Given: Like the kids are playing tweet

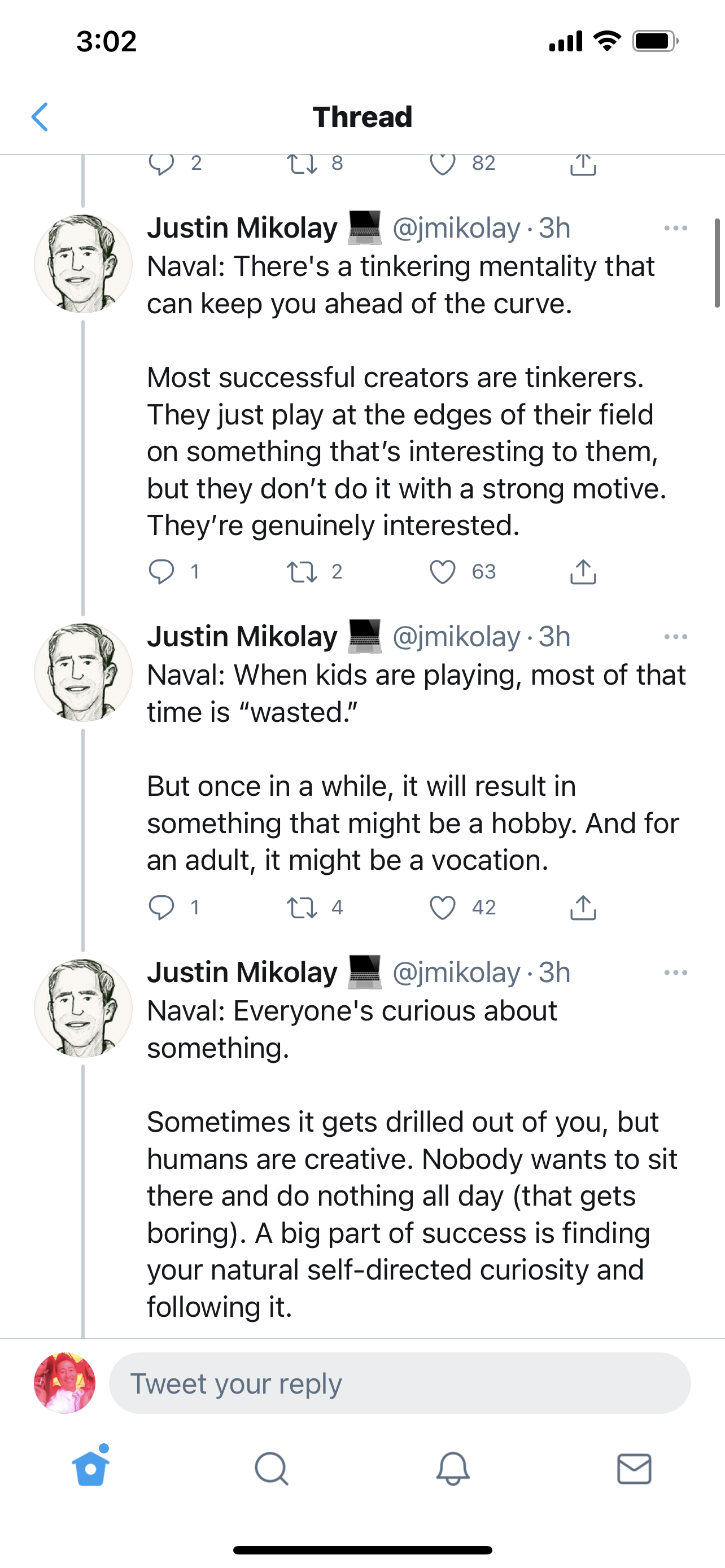Looking at the screenshot, I should click(x=443, y=908).
